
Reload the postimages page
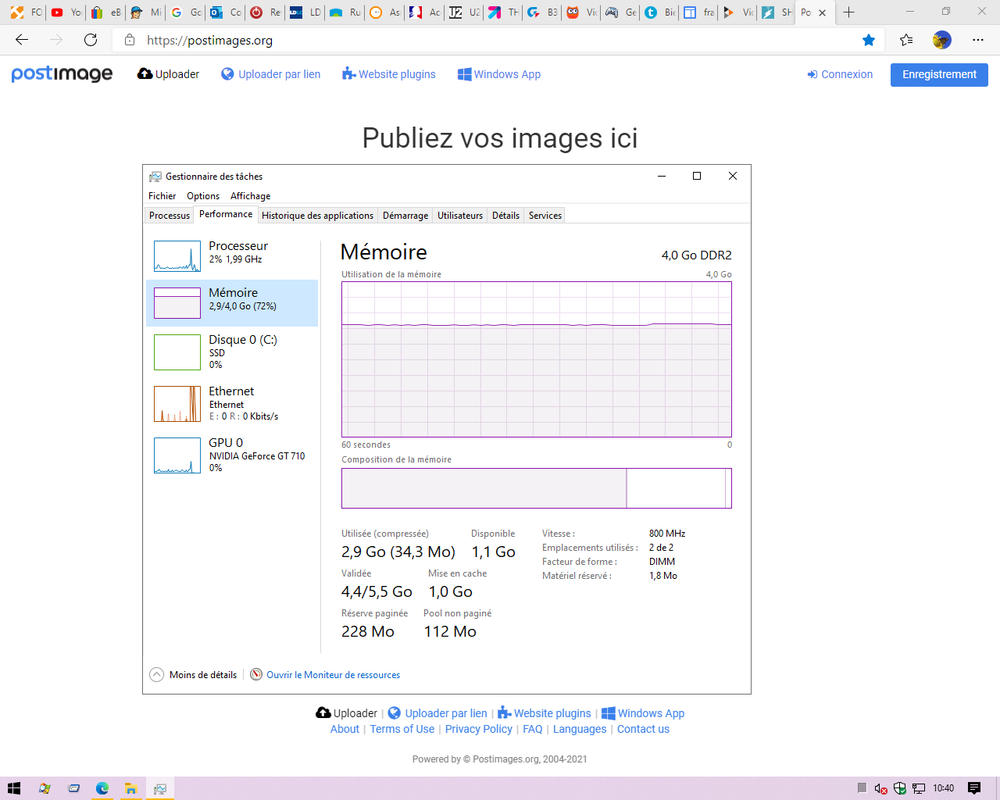[91, 40]
